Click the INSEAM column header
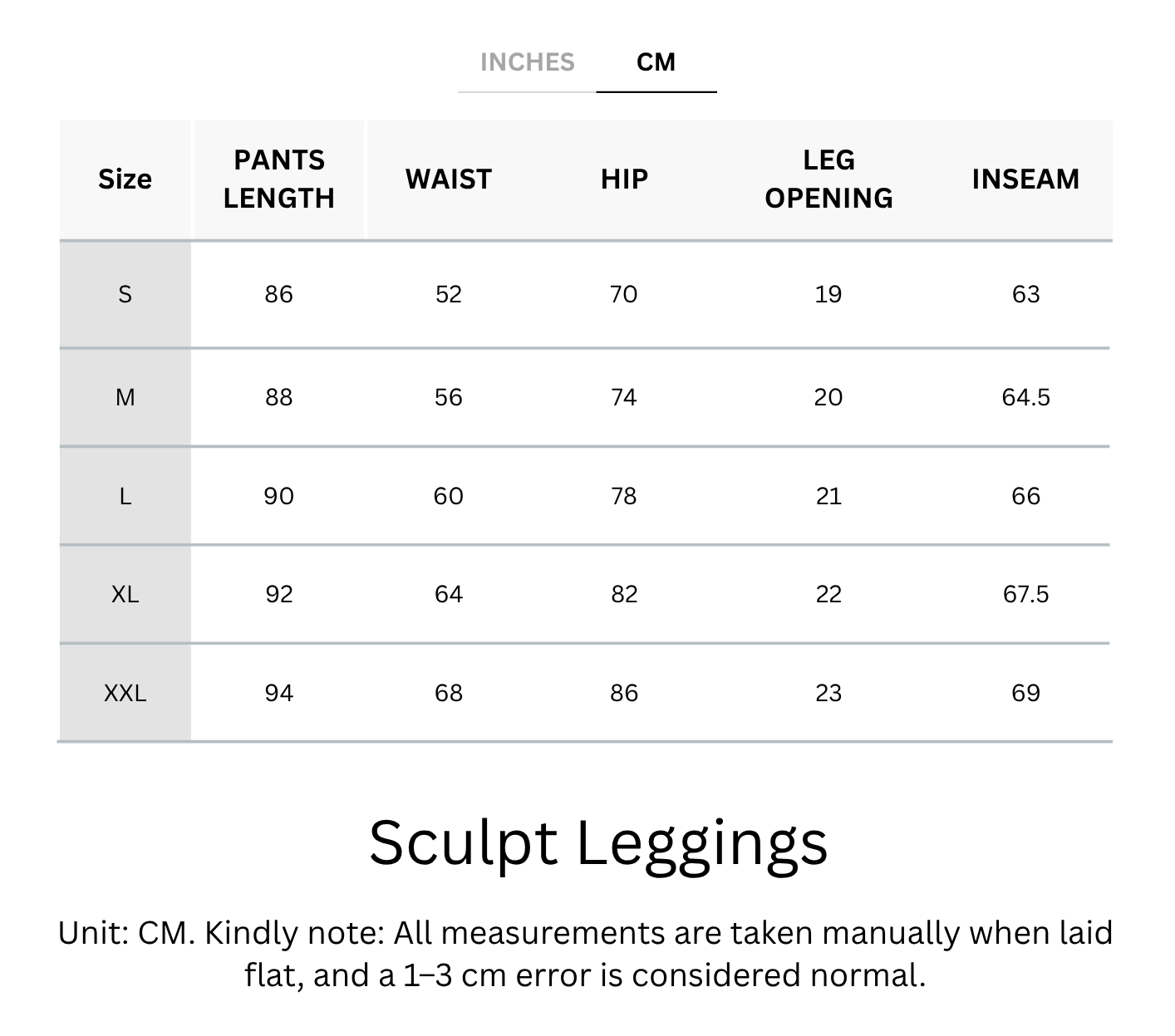Image resolution: width=1175 pixels, height=1036 pixels. pyautogui.click(x=1025, y=179)
